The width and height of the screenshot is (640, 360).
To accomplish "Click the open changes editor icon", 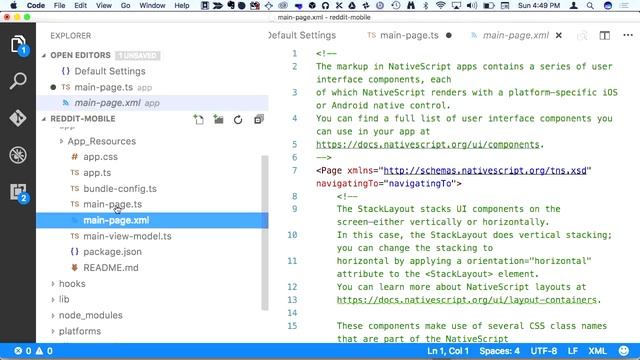I will point(582,36).
